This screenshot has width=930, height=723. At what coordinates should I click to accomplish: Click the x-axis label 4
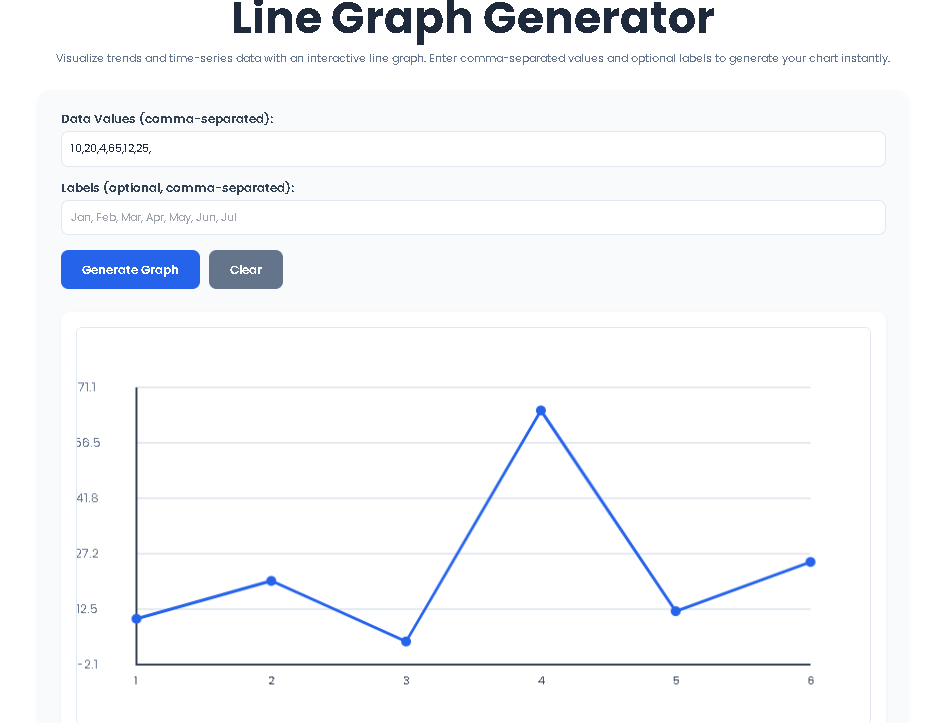[x=541, y=679]
